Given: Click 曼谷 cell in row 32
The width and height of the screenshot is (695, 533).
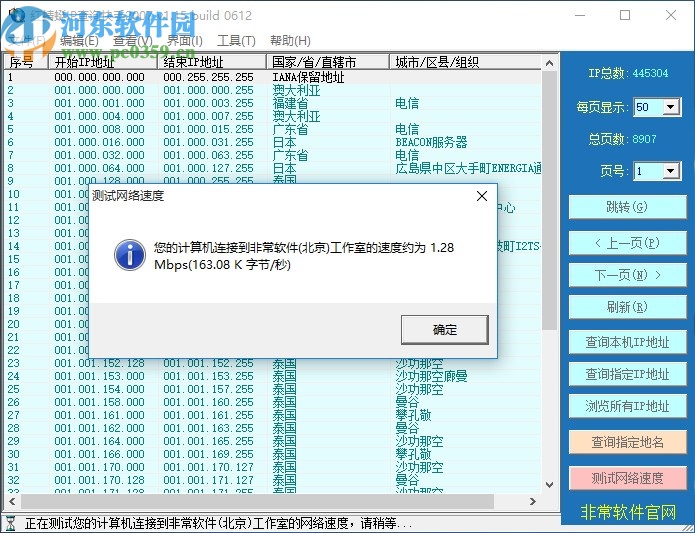Looking at the screenshot, I should click(x=407, y=480).
